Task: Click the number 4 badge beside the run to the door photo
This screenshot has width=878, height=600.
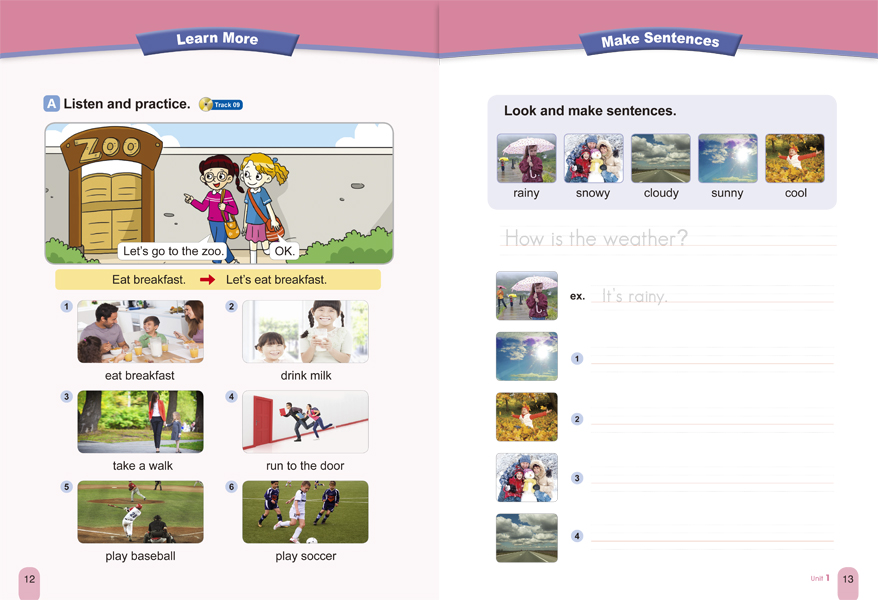Action: [231, 396]
